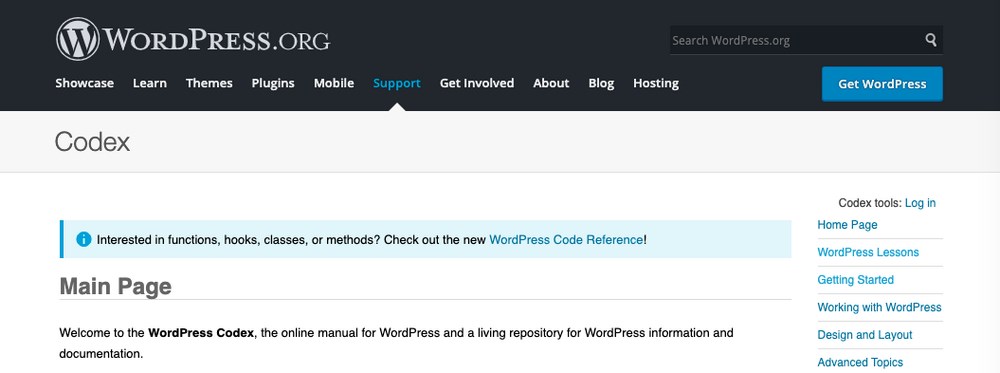Open Home Page sidebar link
This screenshot has height=373, width=1000.
[x=848, y=224]
